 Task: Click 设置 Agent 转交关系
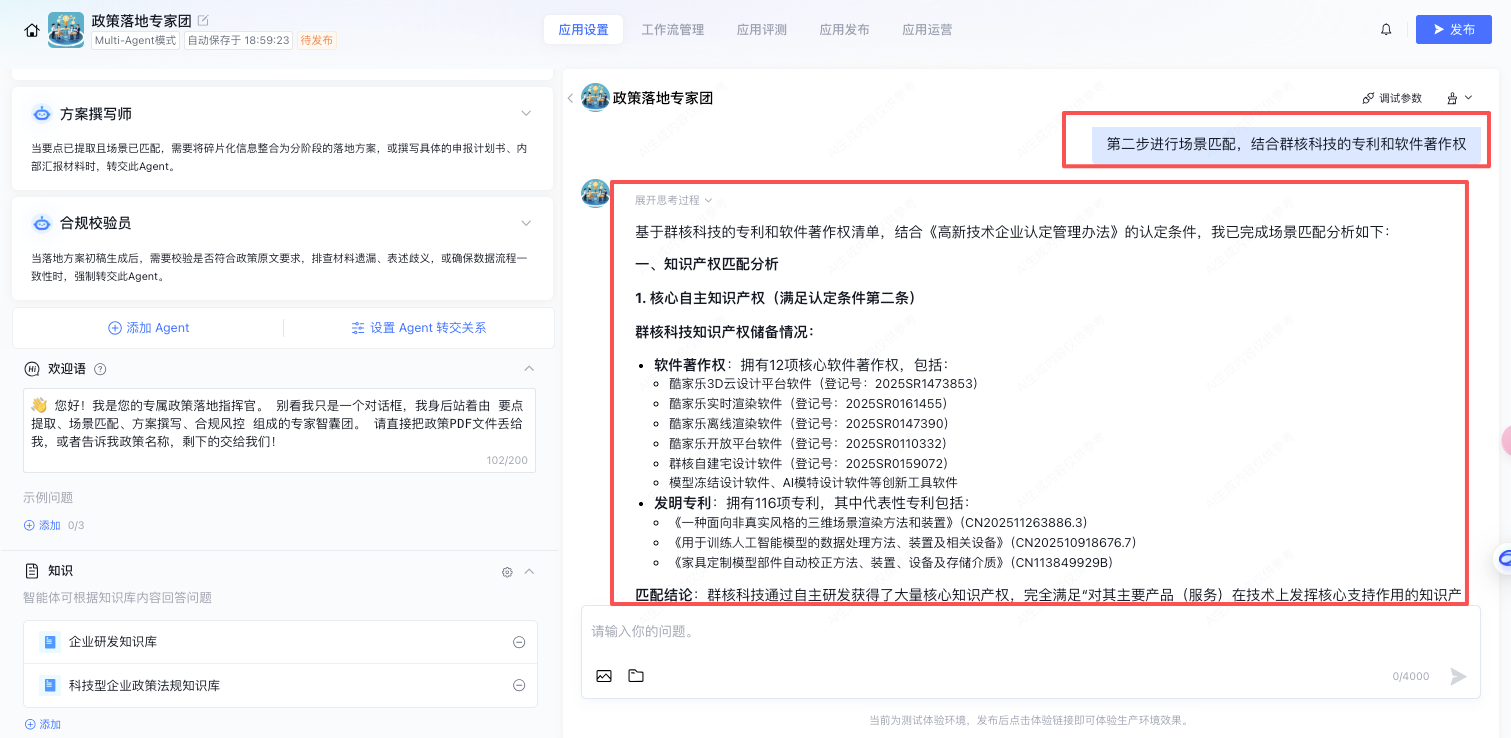pos(418,328)
